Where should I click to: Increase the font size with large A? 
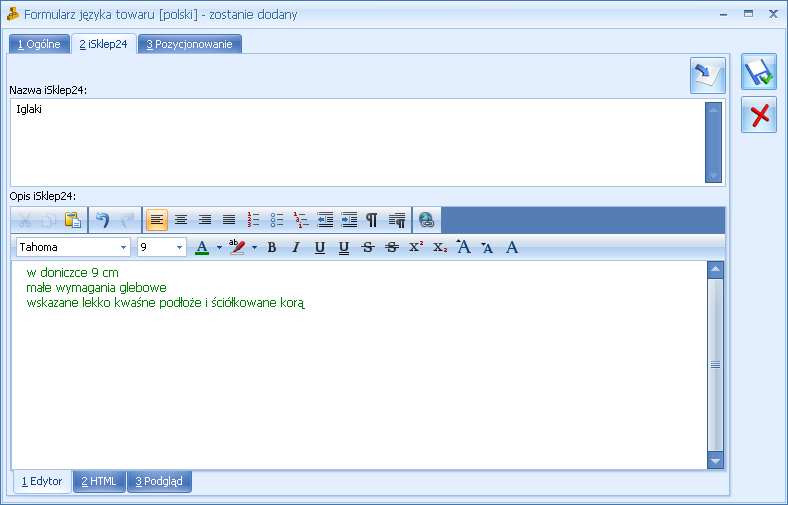(463, 247)
